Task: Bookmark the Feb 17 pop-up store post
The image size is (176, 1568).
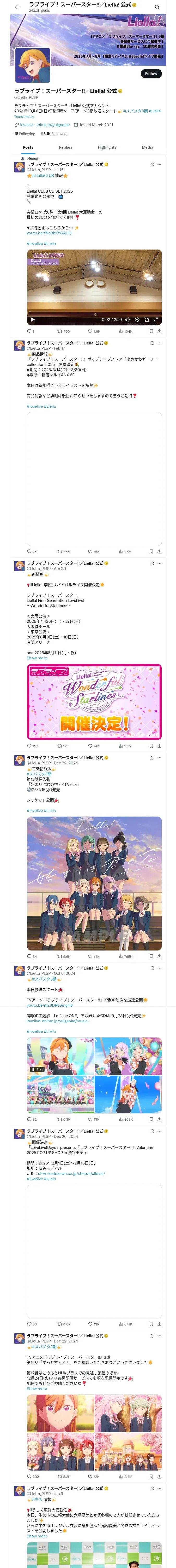Action: click(151, 551)
